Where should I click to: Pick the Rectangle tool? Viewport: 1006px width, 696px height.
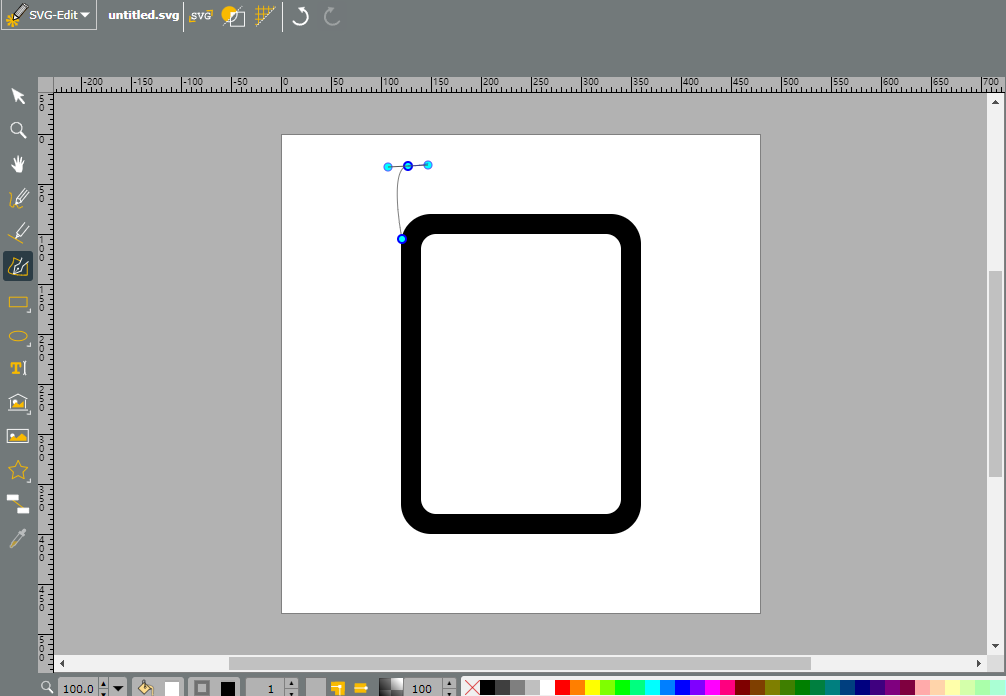pyautogui.click(x=18, y=302)
